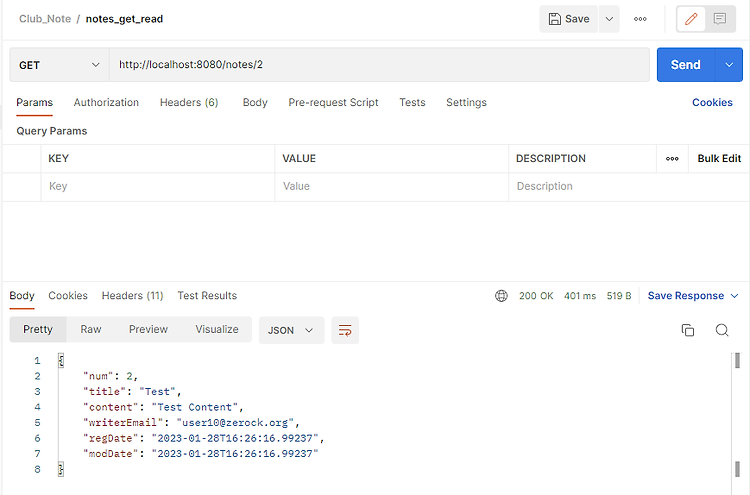Click the "writerEmail" line in response
This screenshot has width=750, height=495.
(x=191, y=423)
